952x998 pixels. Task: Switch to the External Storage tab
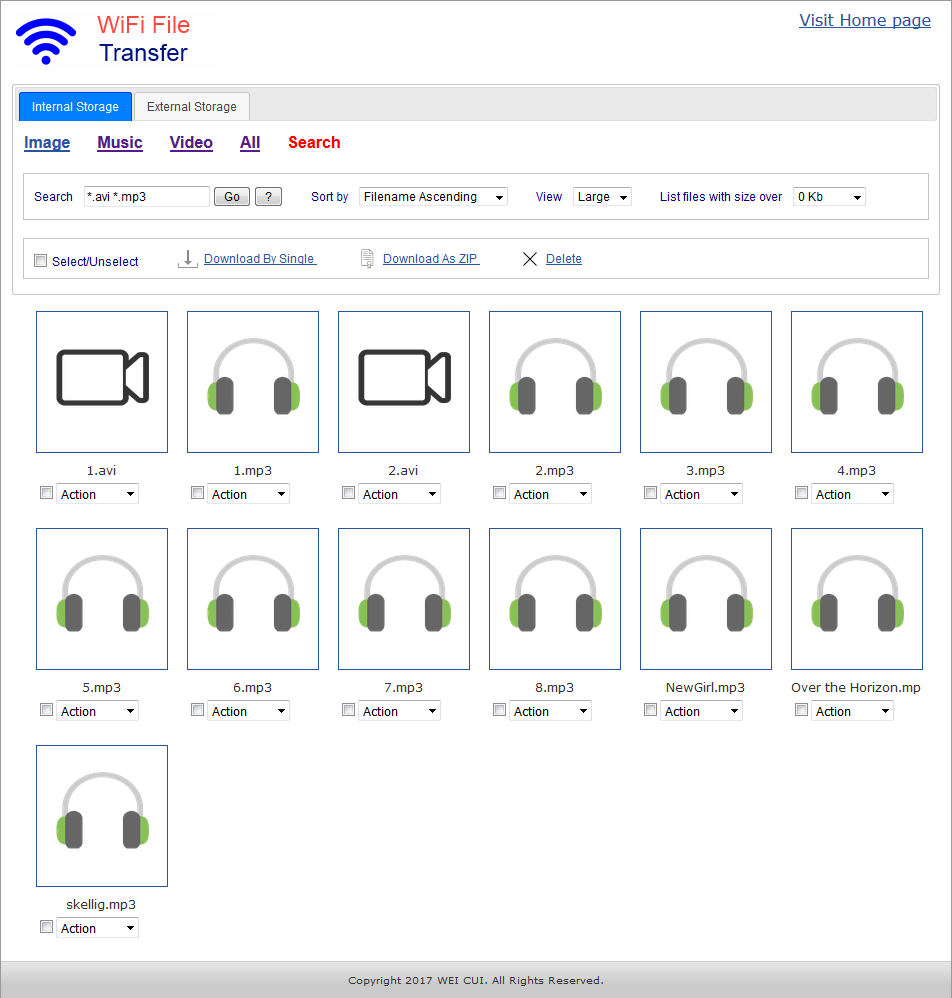coord(192,107)
